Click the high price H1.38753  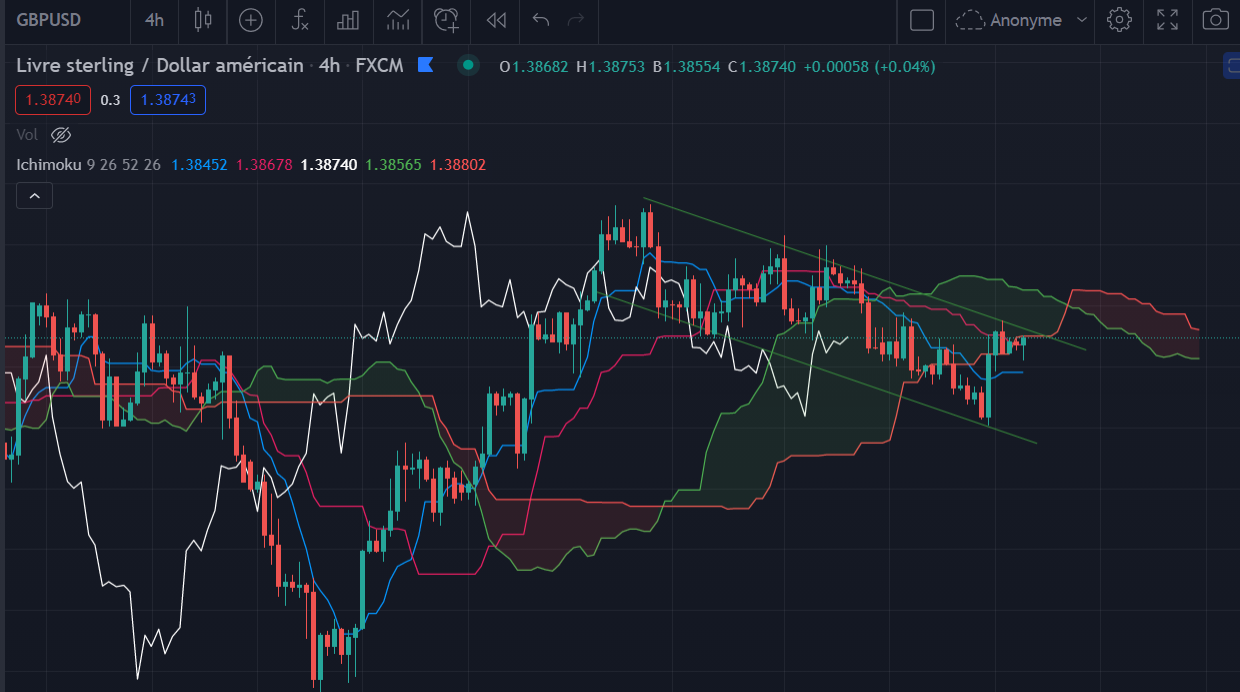click(610, 67)
